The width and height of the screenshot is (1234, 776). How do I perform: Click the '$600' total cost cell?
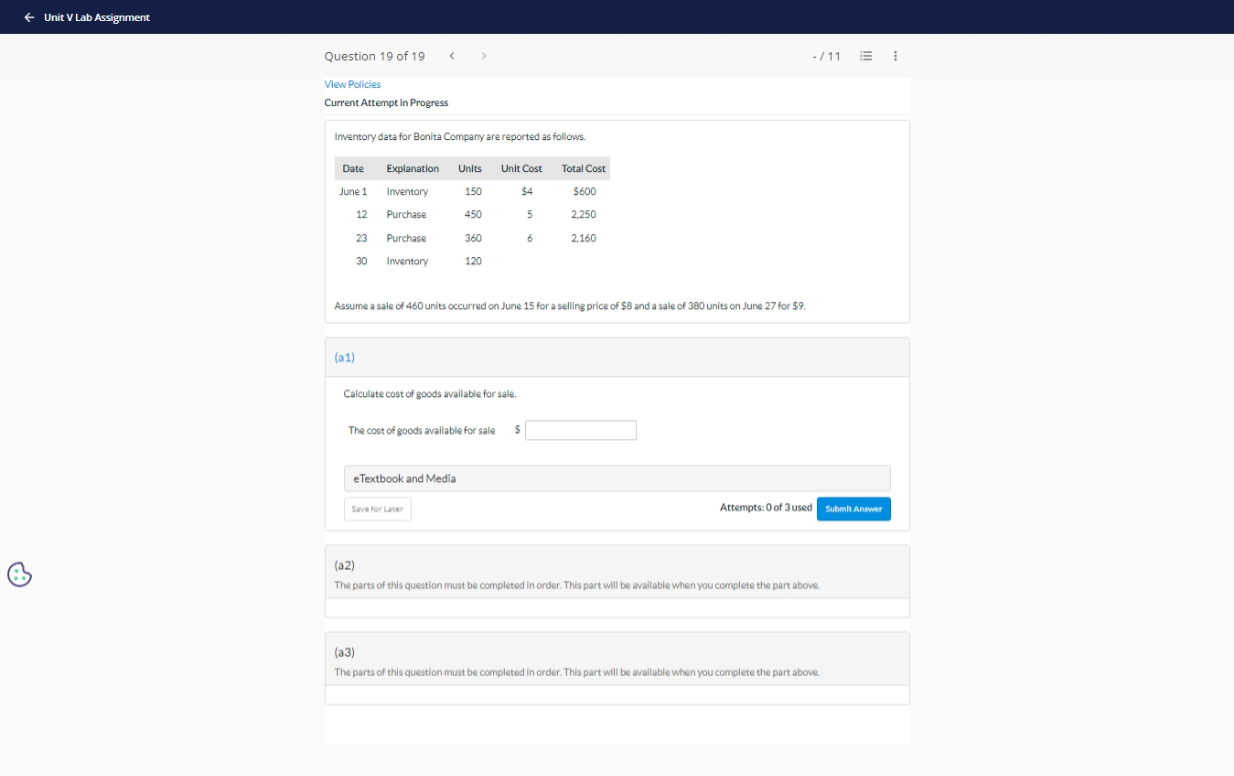(x=584, y=191)
